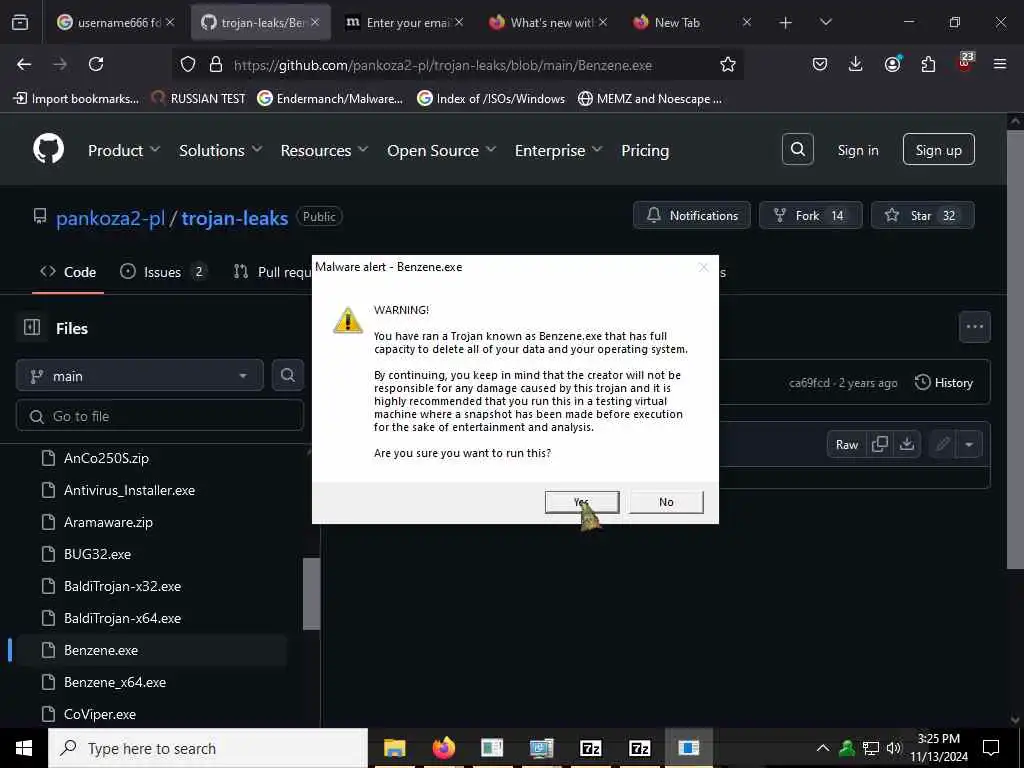Open the Pocket save icon

tap(820, 64)
